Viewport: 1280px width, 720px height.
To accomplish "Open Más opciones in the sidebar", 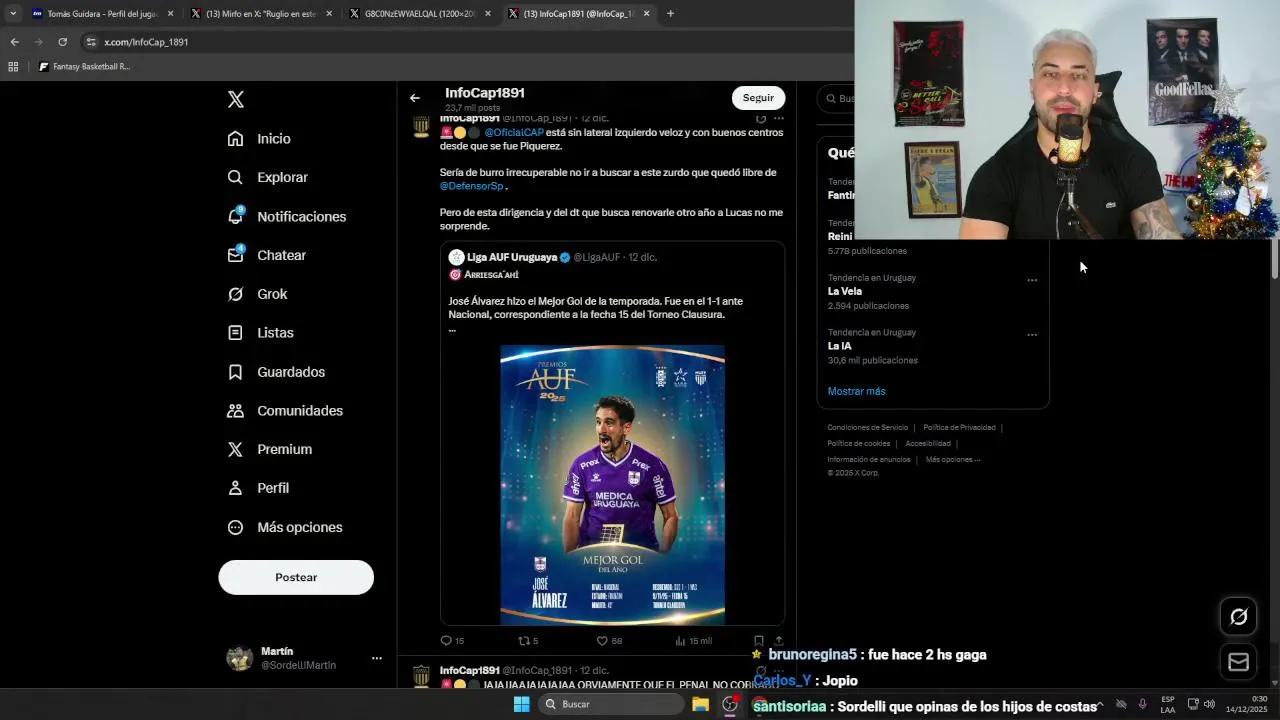I will 285,527.
